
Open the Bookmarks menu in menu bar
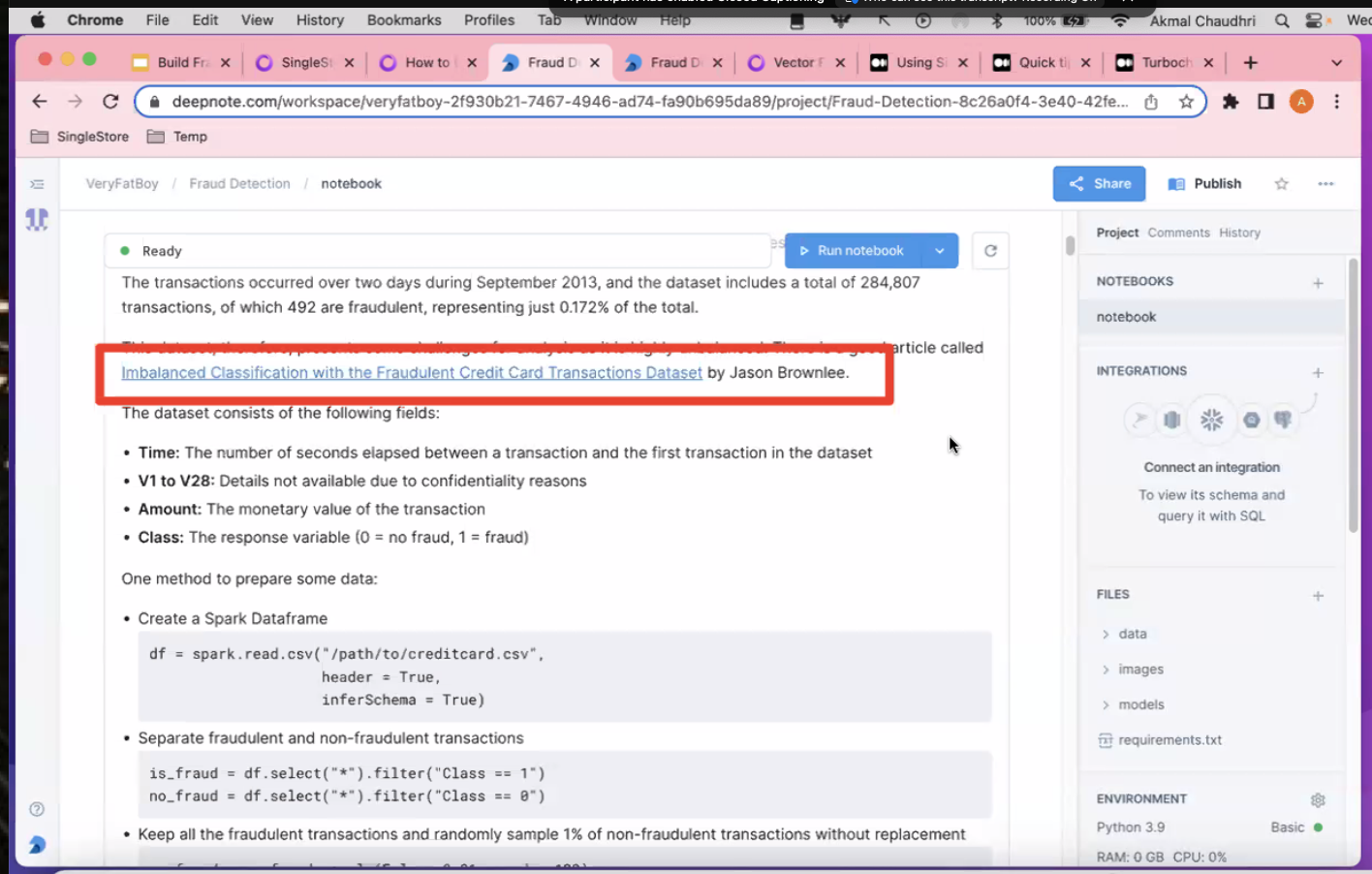[404, 20]
